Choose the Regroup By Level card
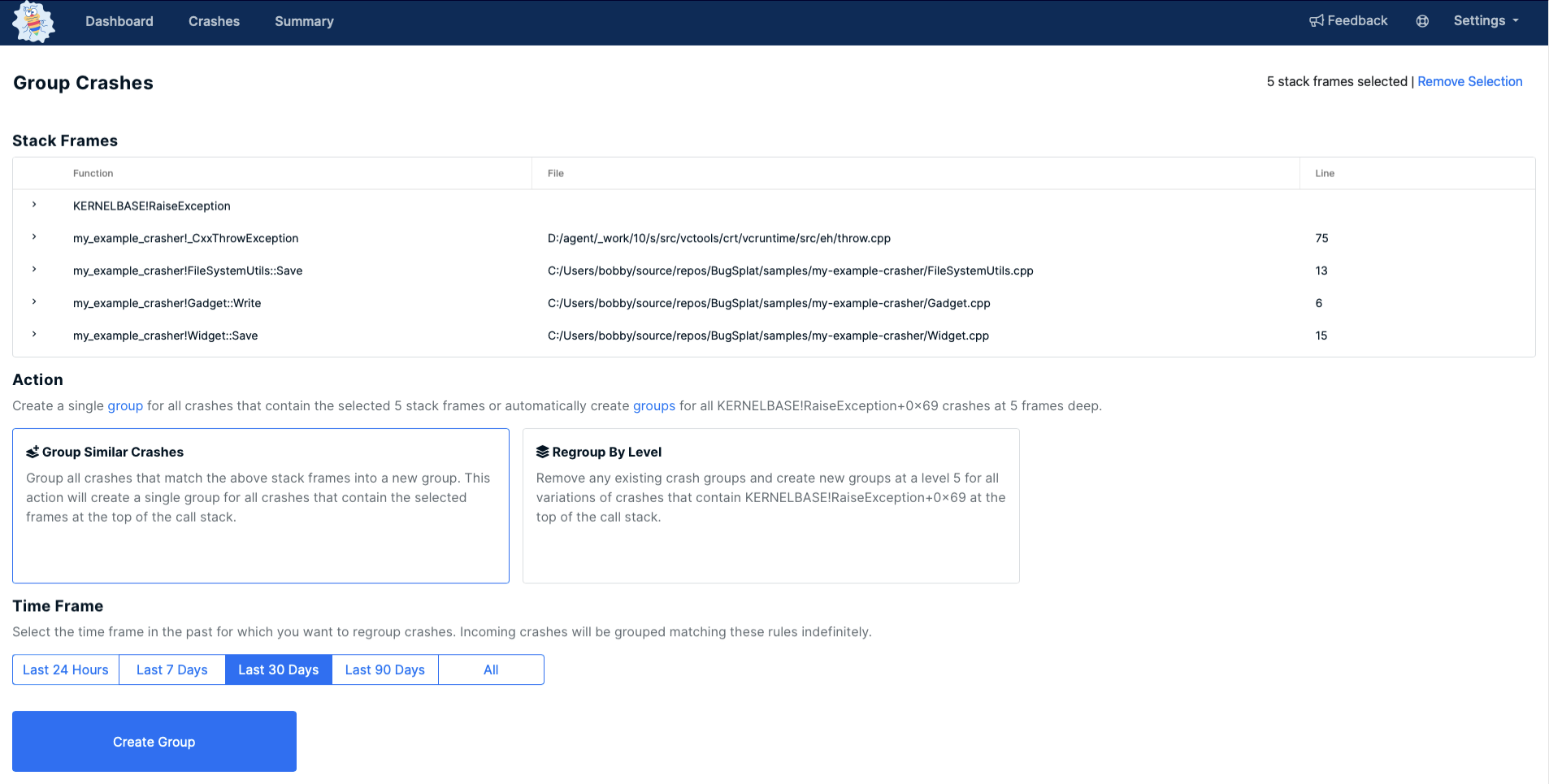This screenshot has height=784, width=1549. [771, 505]
